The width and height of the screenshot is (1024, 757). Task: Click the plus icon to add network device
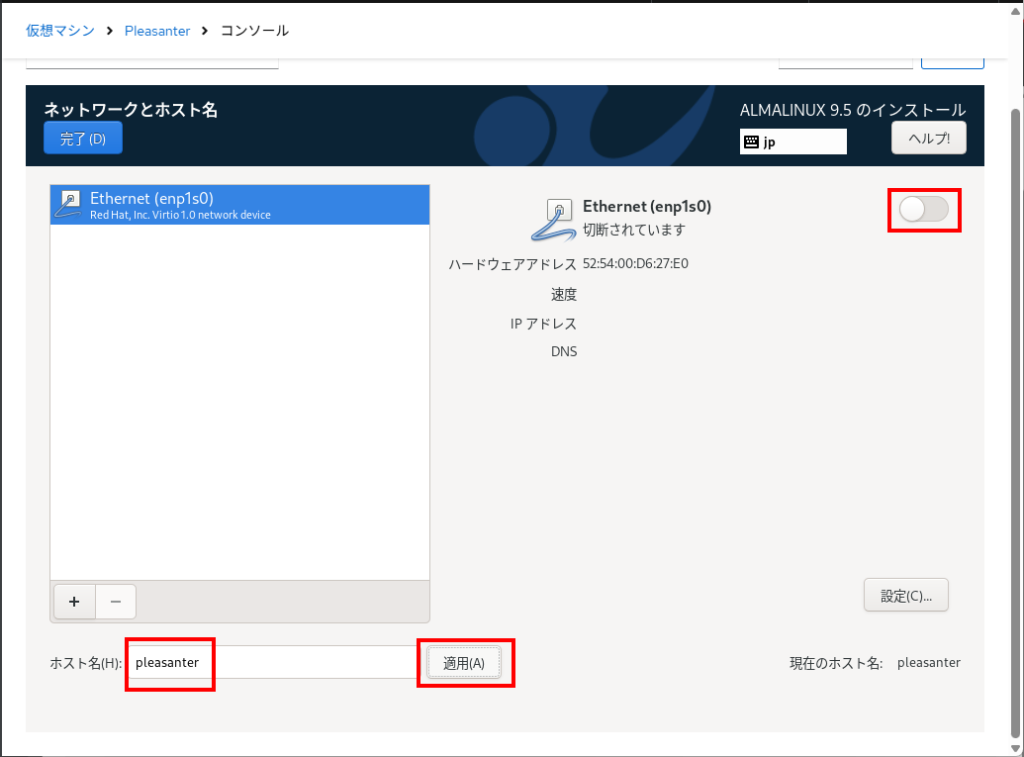click(74, 601)
